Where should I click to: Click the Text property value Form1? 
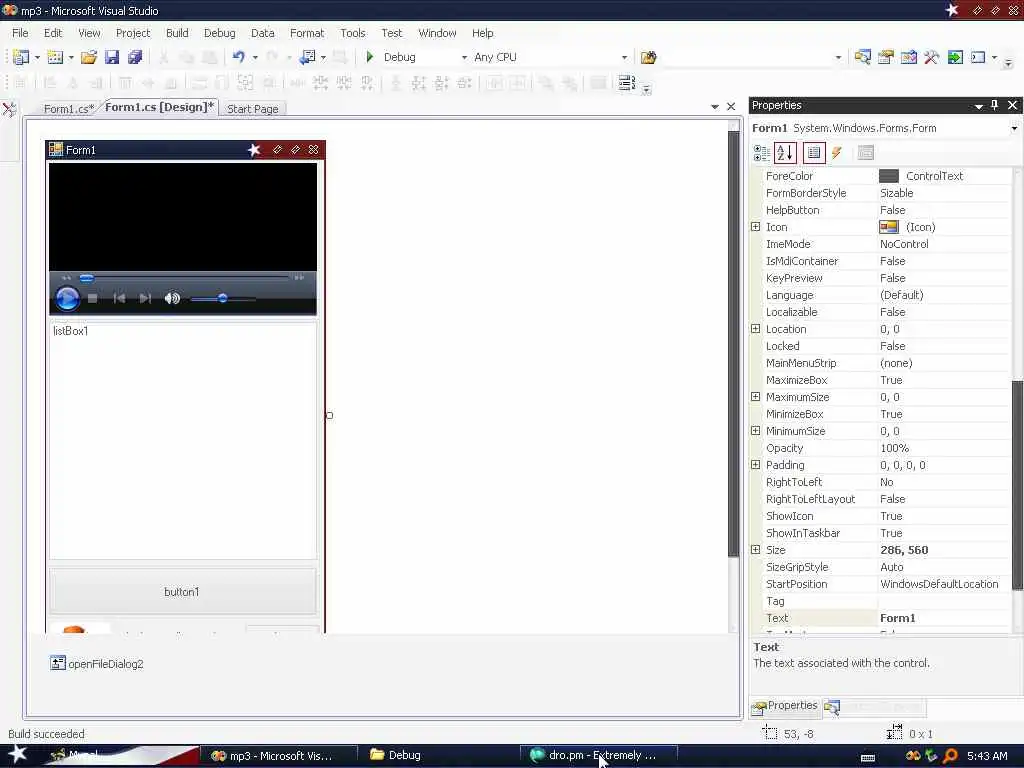click(x=943, y=618)
